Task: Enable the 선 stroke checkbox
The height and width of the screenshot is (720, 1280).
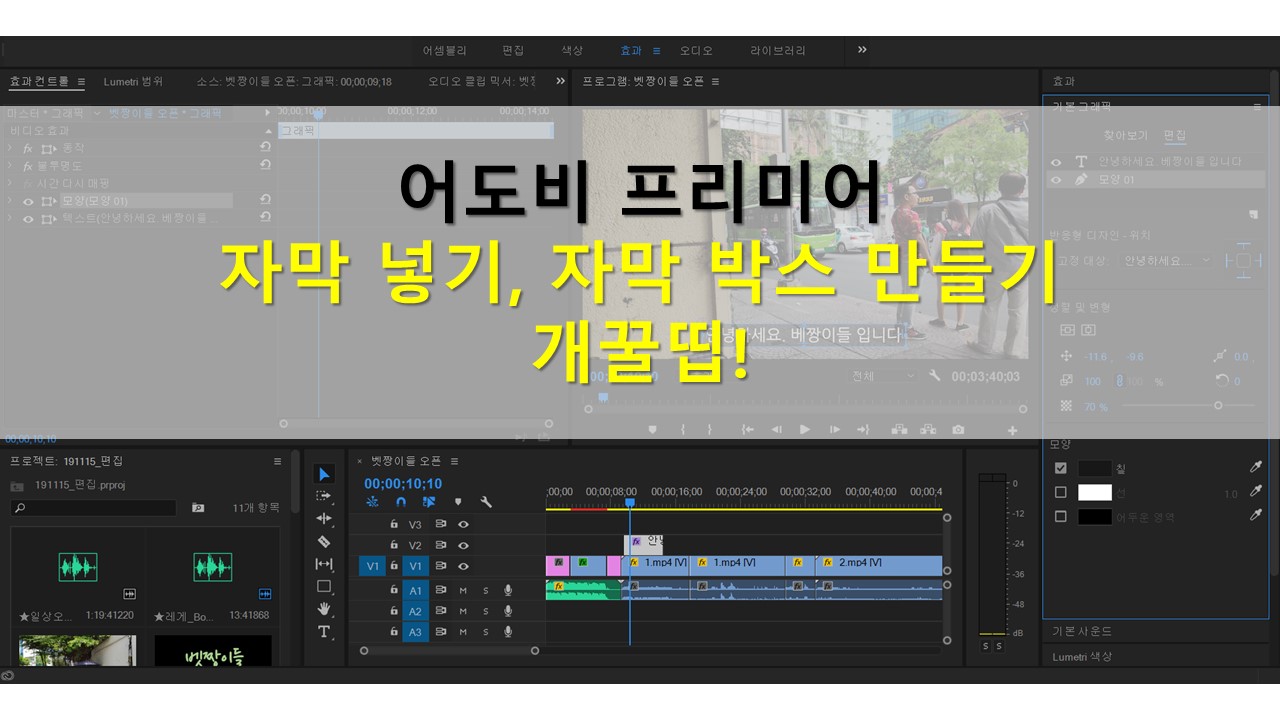Action: (x=1061, y=492)
